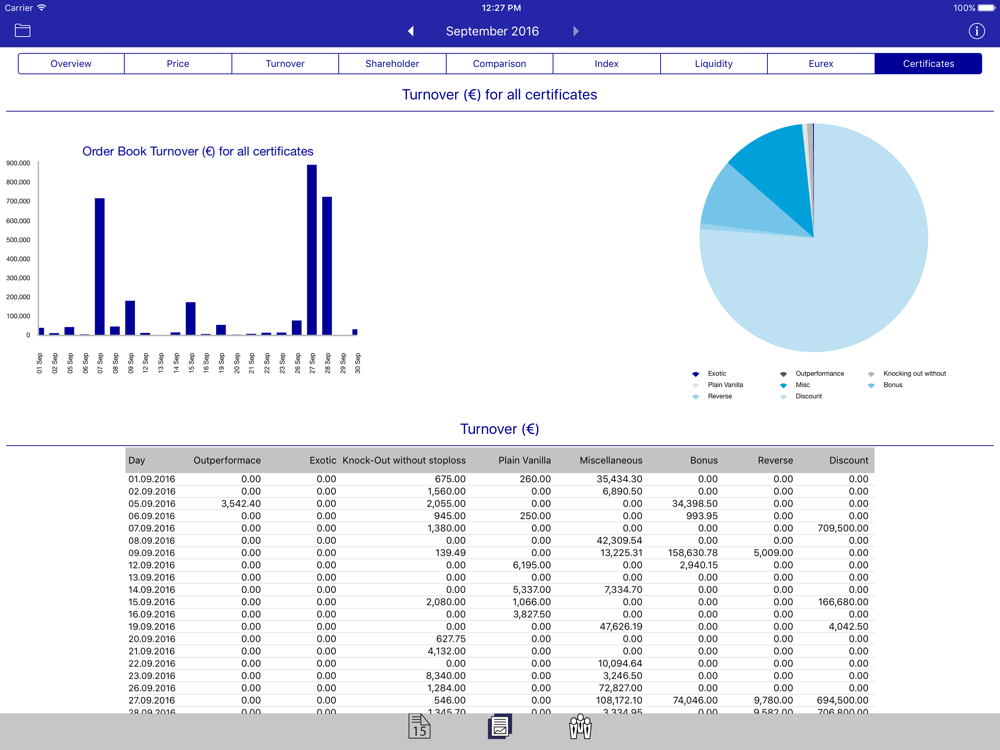Select the chart report icon at bottom
Viewport: 1000px width, 750px height.
pos(500,727)
